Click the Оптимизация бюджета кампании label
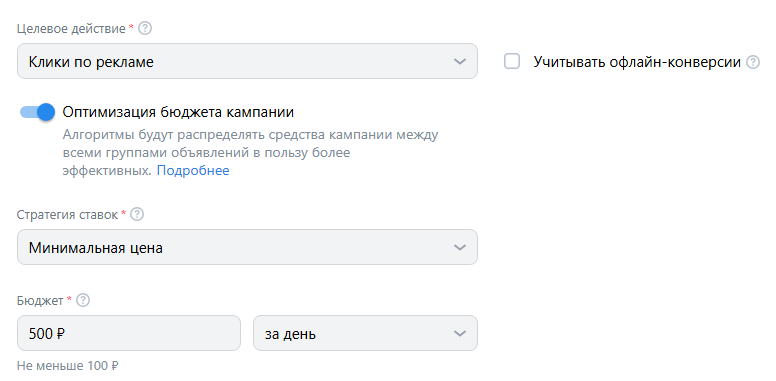 coord(178,112)
